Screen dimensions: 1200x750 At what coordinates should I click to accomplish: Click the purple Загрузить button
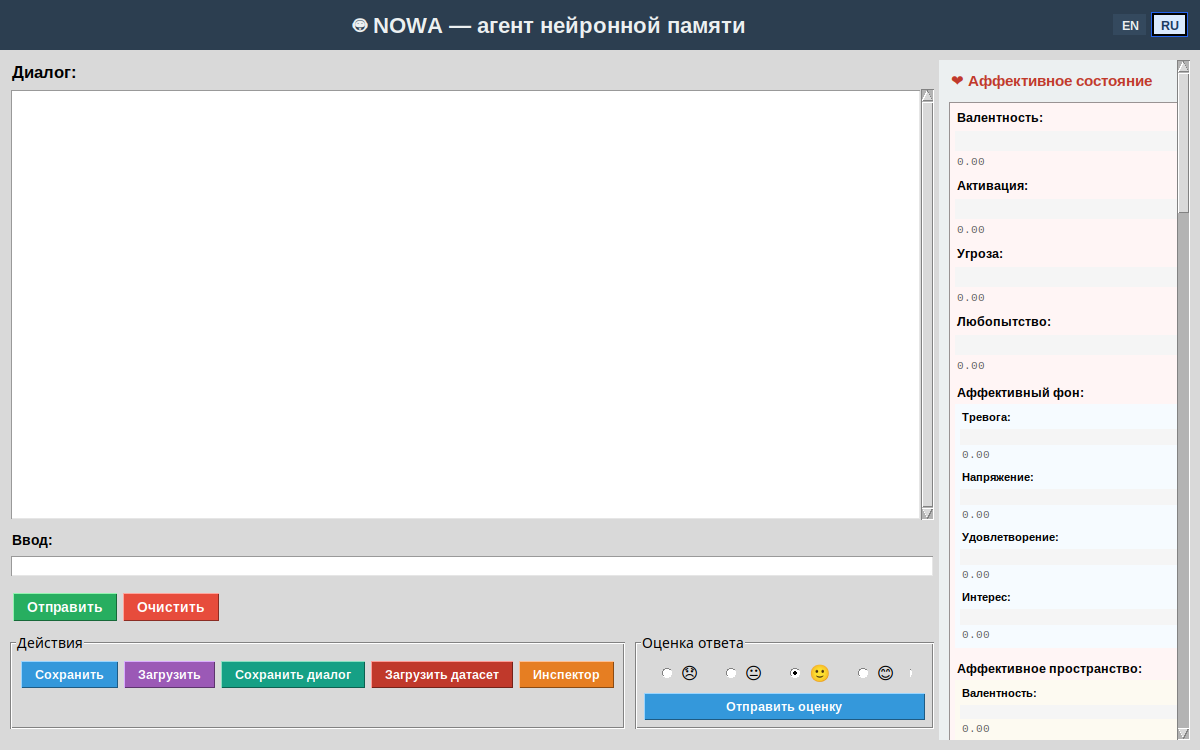coord(170,675)
